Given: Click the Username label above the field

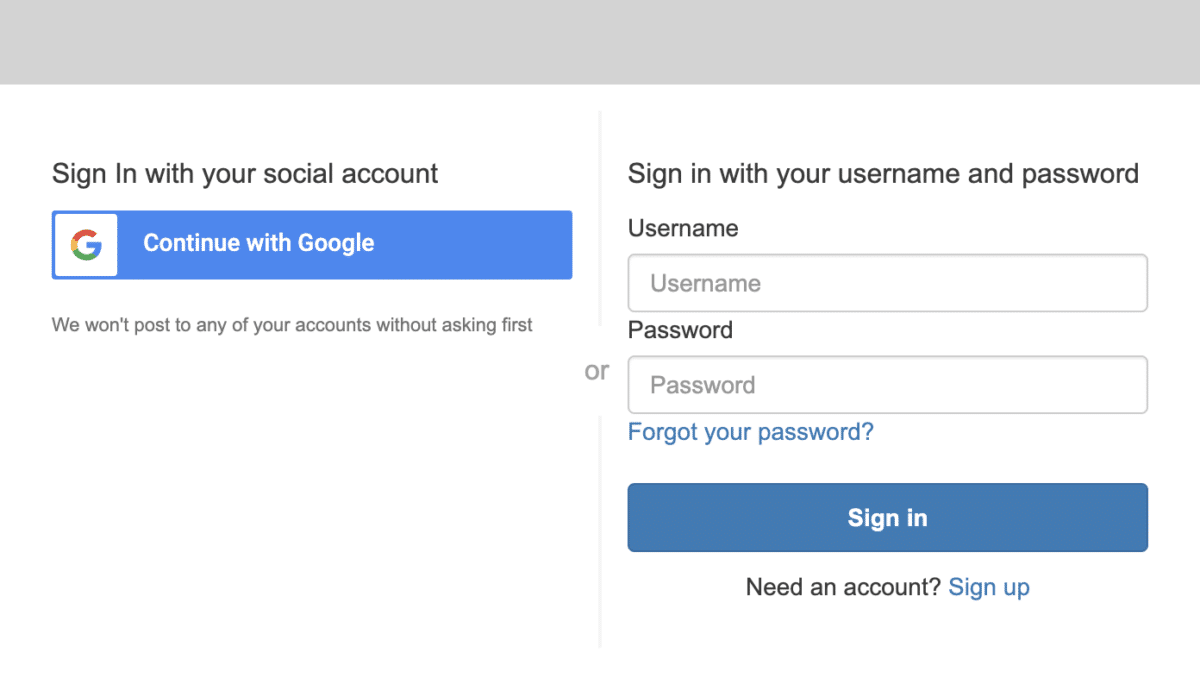Looking at the screenshot, I should click(683, 228).
